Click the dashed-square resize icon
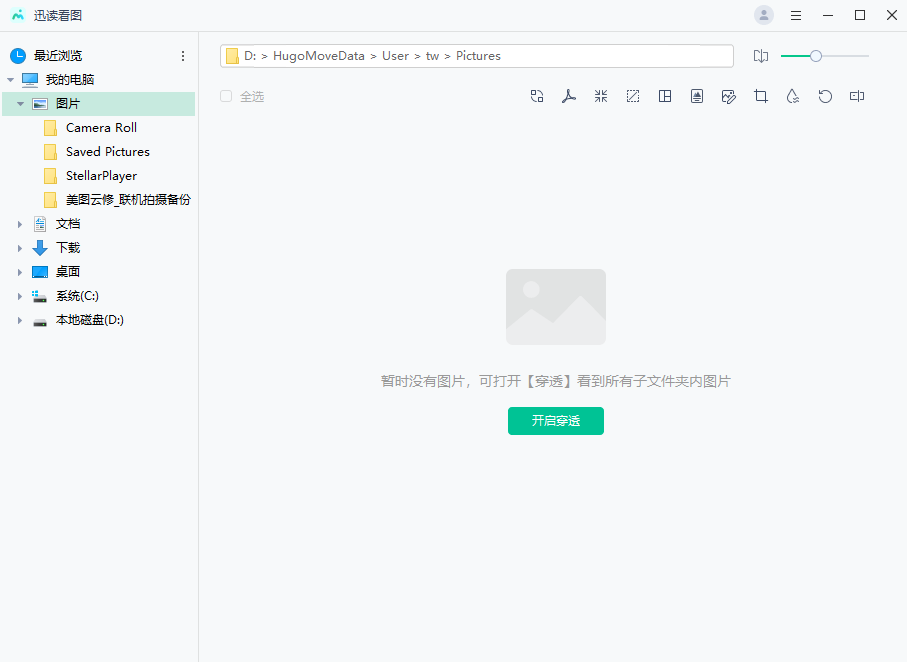Screen dimensions: 907x662 (x=633, y=96)
